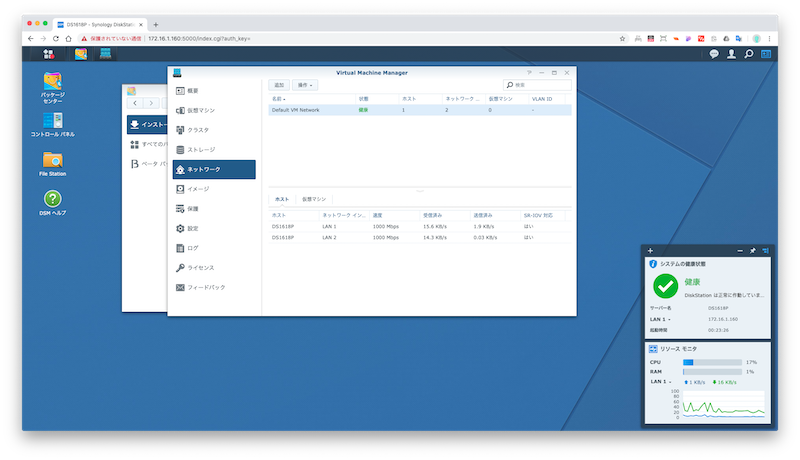Reload the browser page
800x460 pixels.
(56, 39)
